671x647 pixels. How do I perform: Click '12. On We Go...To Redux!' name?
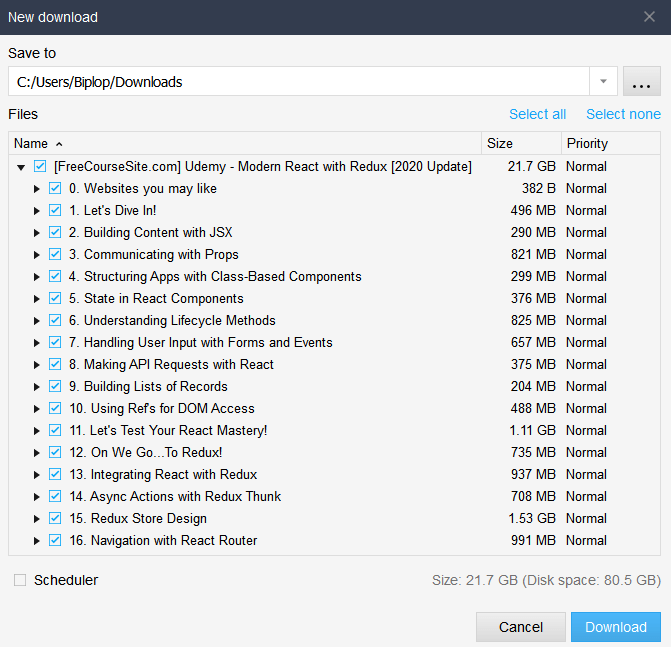145,452
